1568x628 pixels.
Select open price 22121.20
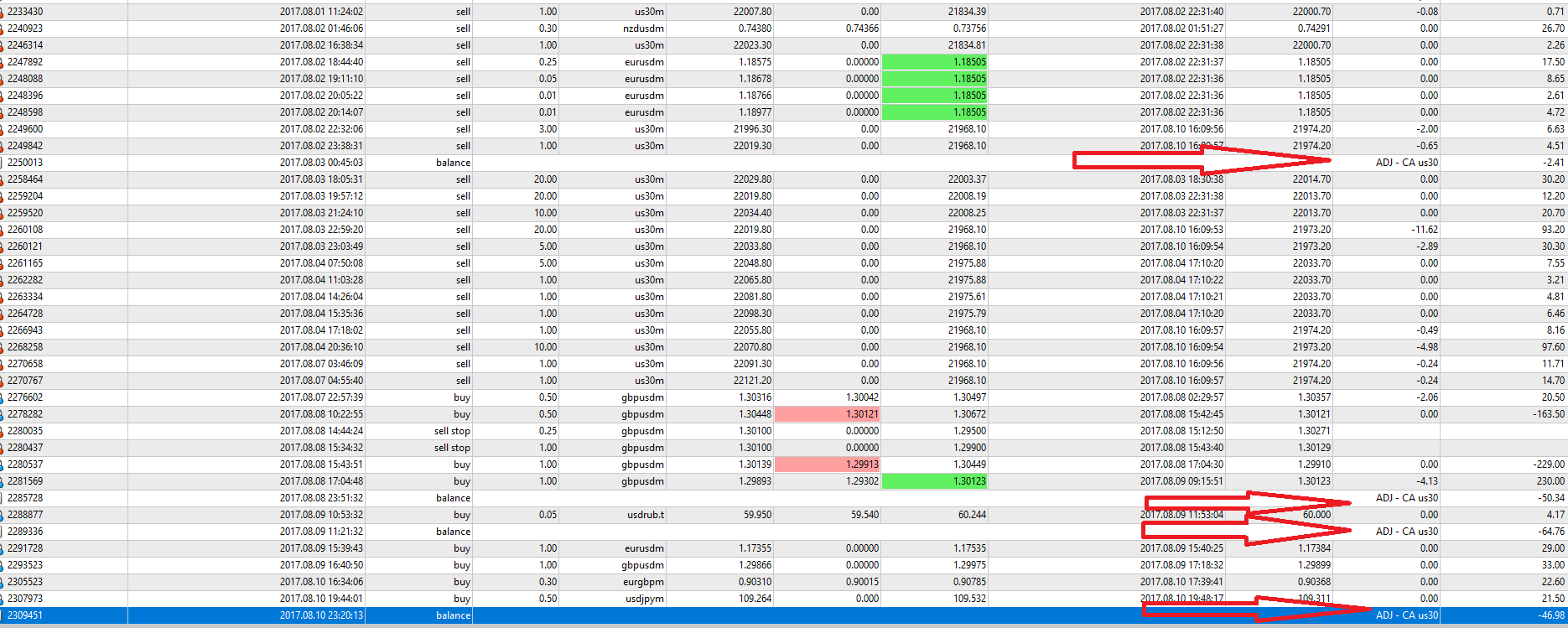click(752, 381)
